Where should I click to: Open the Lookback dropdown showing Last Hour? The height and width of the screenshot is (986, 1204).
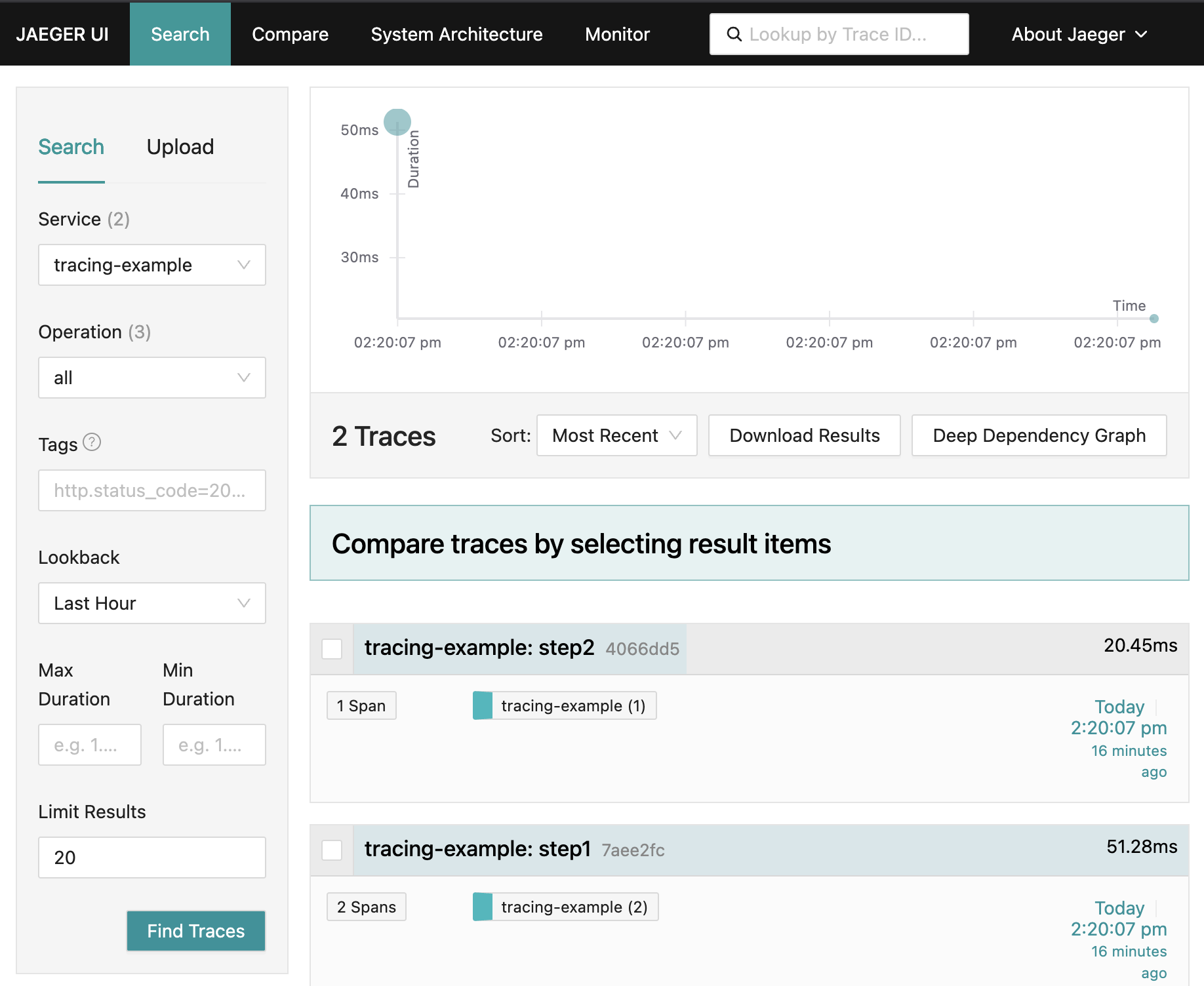152,603
